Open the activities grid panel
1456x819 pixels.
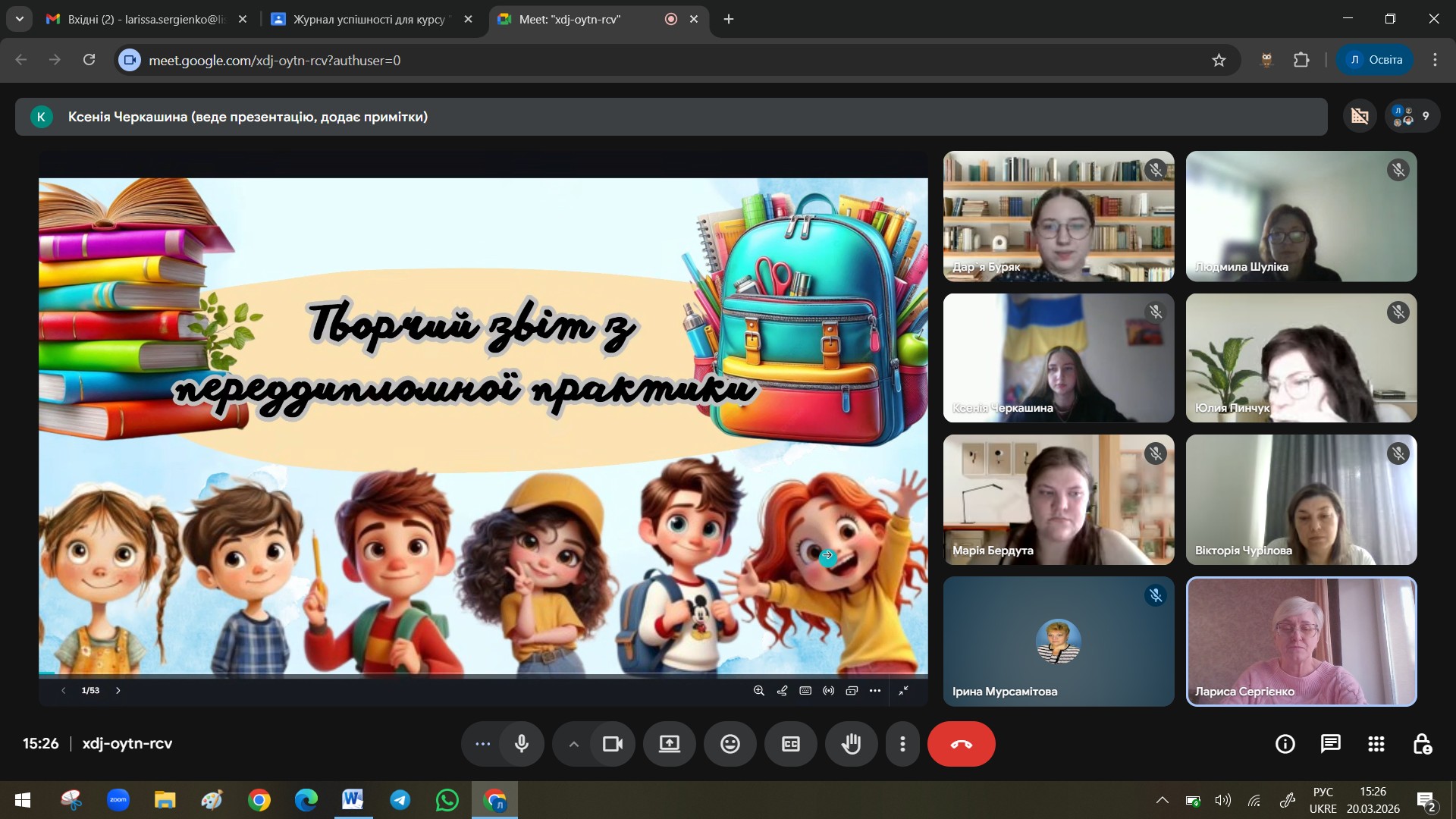click(x=1376, y=744)
